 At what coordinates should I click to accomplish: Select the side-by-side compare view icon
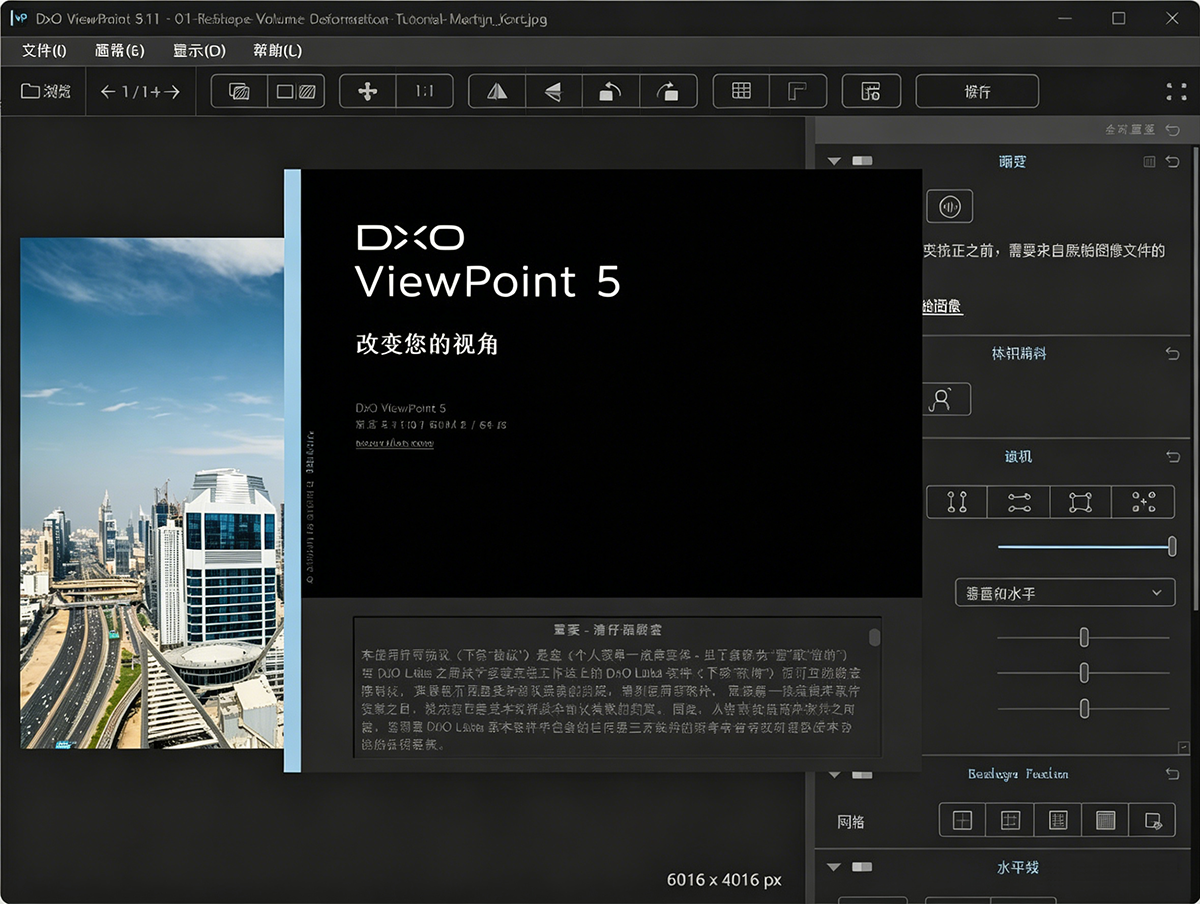coord(296,91)
